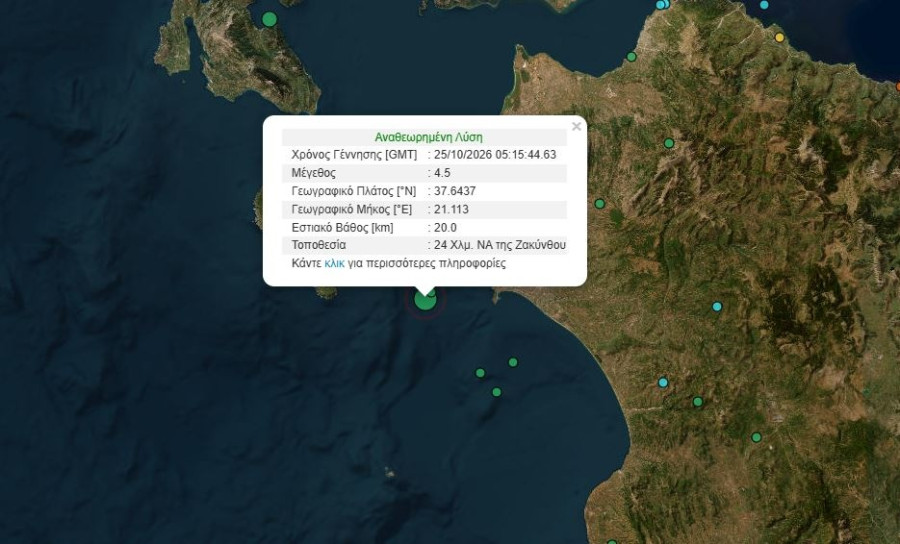The image size is (900, 544).
Task: Click the focal depth value '20.0'
Action: tap(445, 228)
